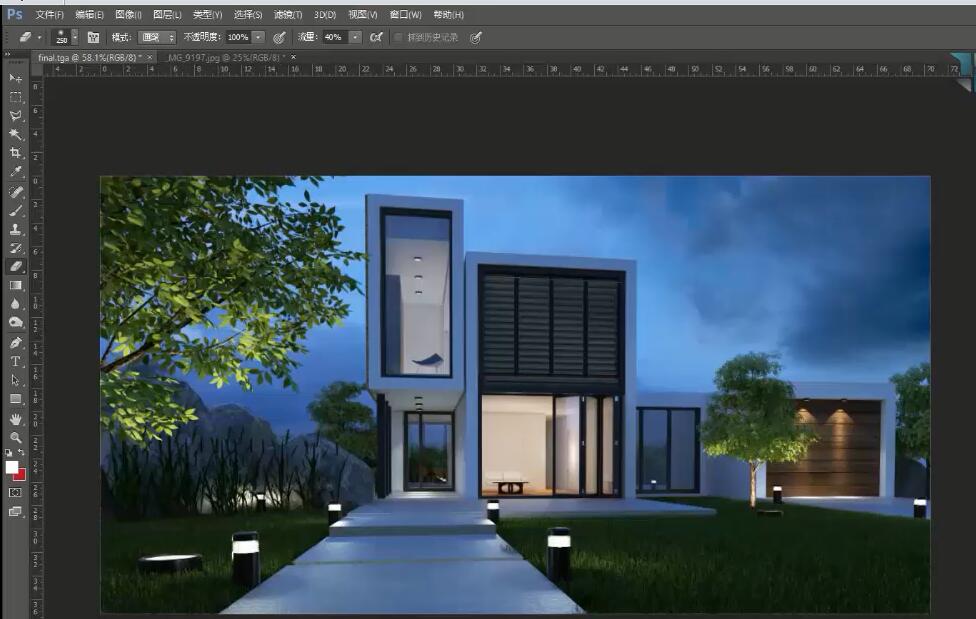The width and height of the screenshot is (976, 619).
Task: Open the 窗口(W) menu
Action: (x=405, y=14)
